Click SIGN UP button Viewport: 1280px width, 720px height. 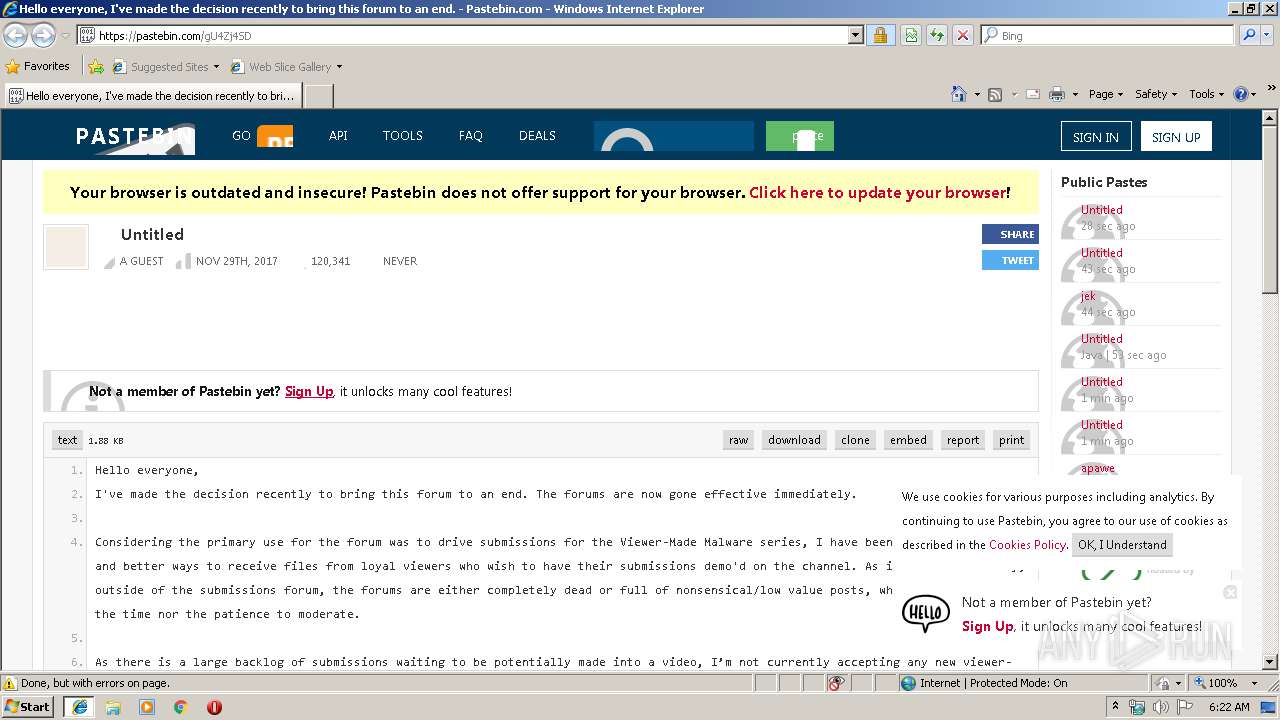pyautogui.click(x=1176, y=137)
